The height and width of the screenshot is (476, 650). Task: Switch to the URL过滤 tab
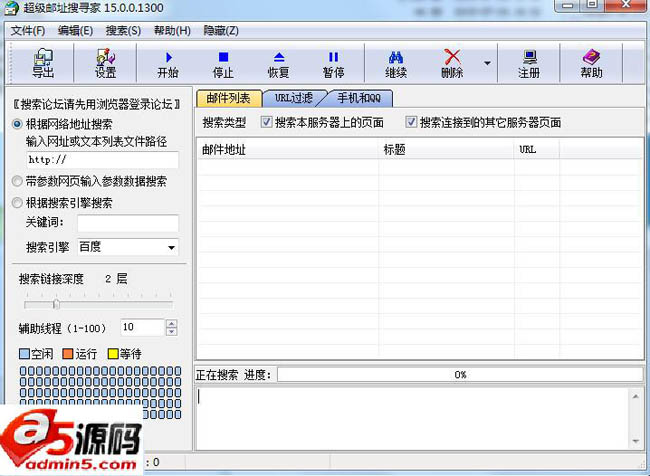coord(293,98)
